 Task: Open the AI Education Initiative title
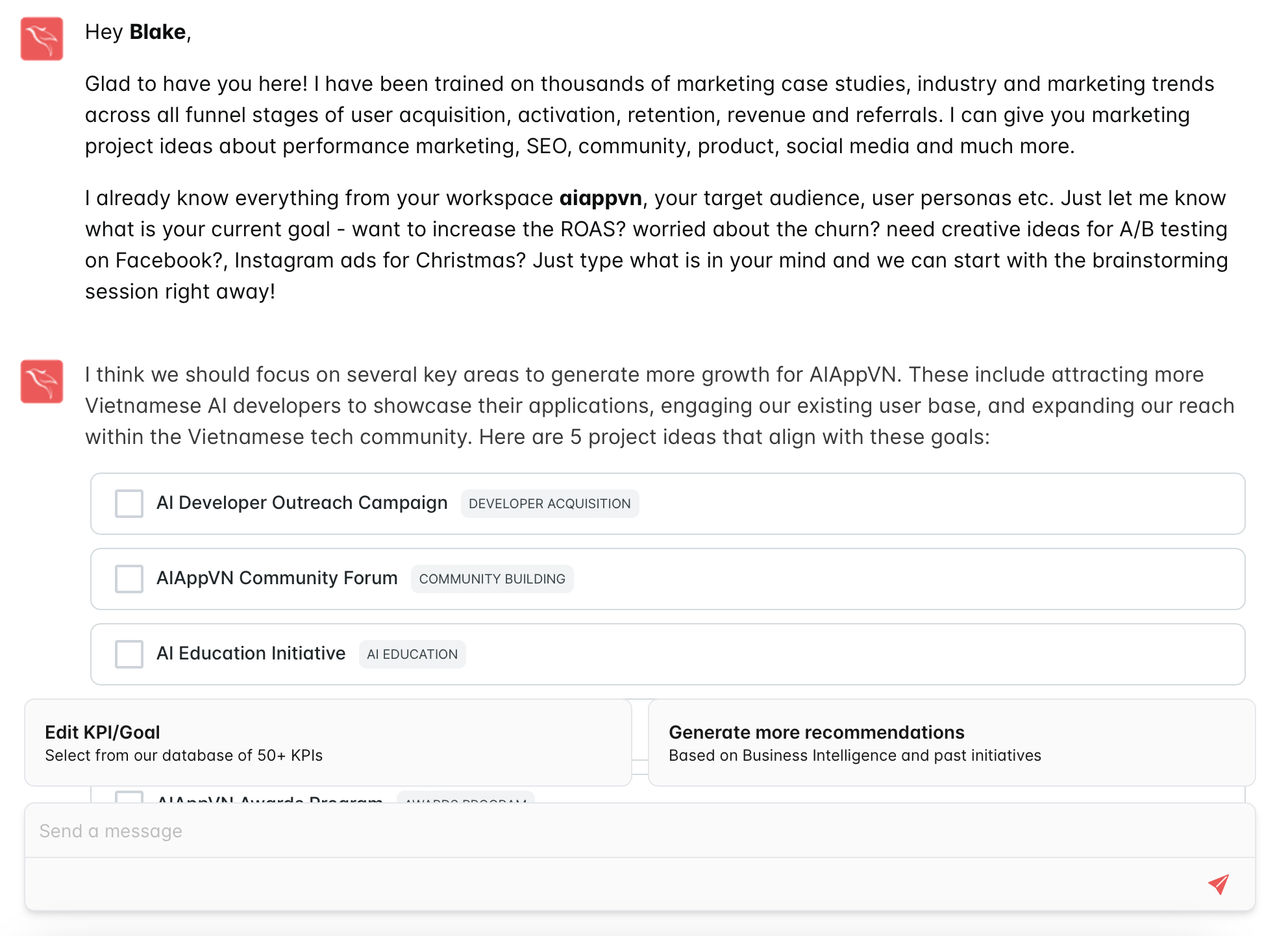point(251,654)
